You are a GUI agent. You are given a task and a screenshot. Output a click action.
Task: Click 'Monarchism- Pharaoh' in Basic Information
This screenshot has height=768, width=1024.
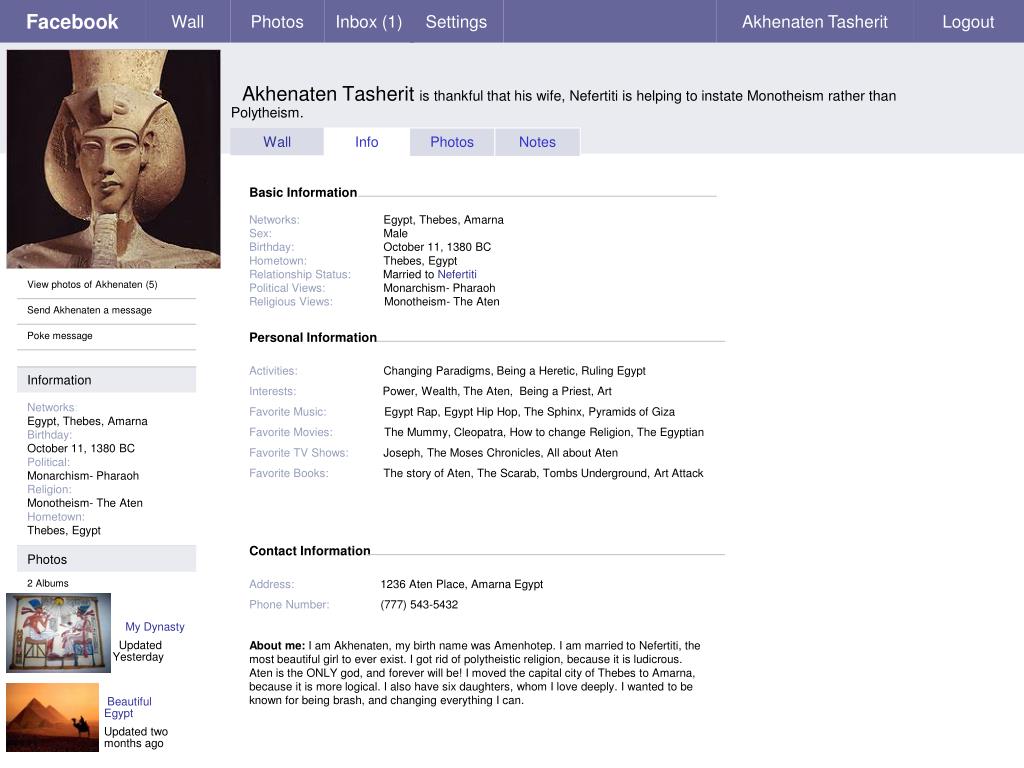click(439, 288)
